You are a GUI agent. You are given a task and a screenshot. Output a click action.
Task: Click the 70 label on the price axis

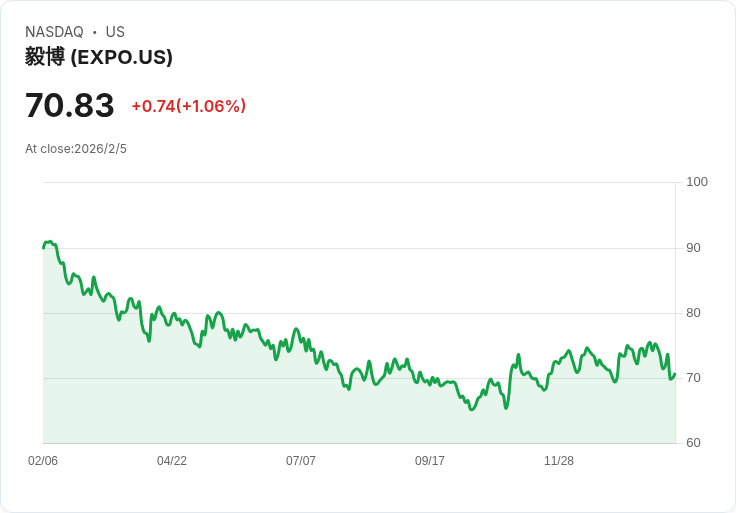point(694,378)
